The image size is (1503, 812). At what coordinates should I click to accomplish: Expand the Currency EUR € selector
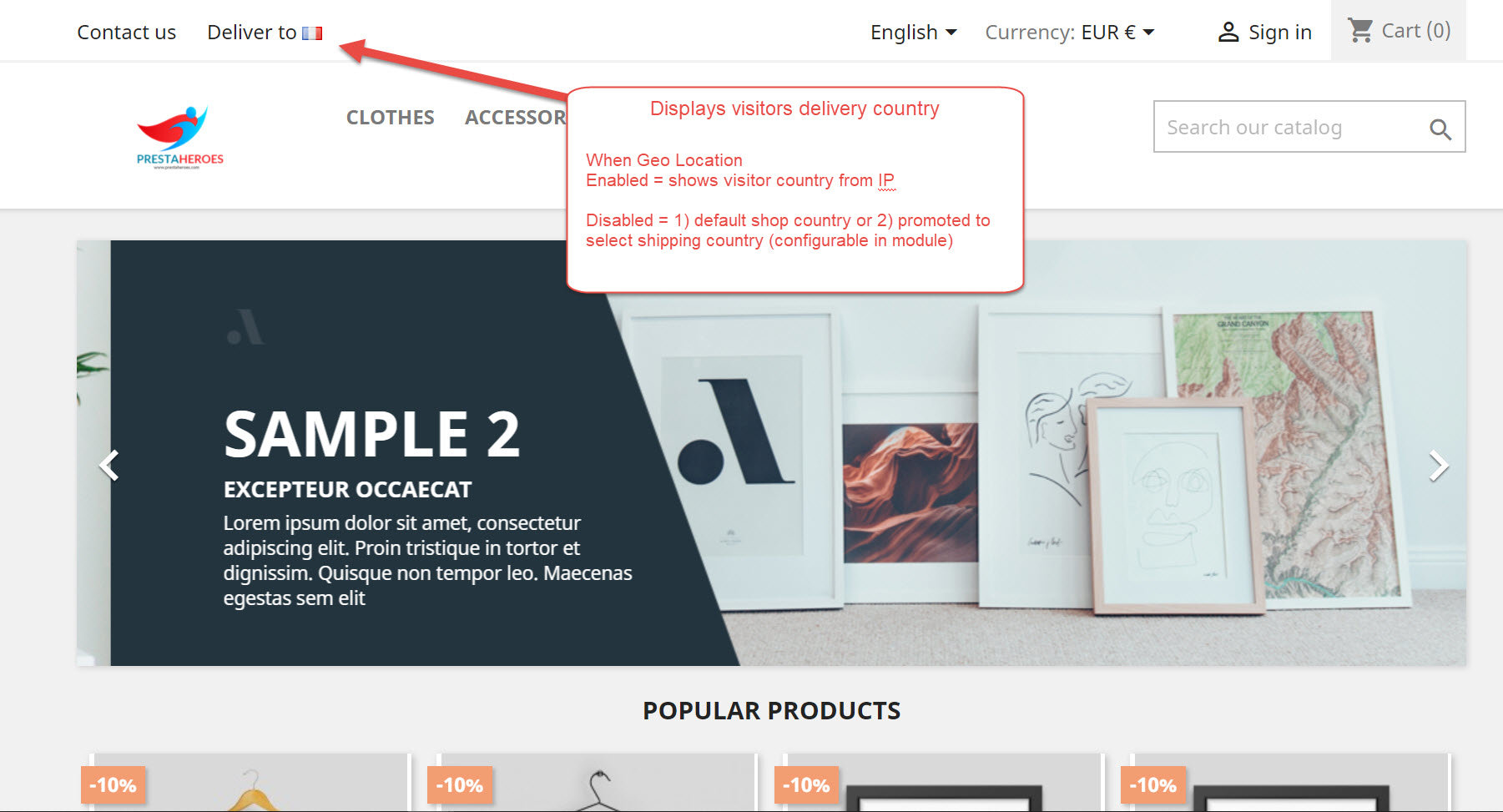pyautogui.click(x=1070, y=33)
